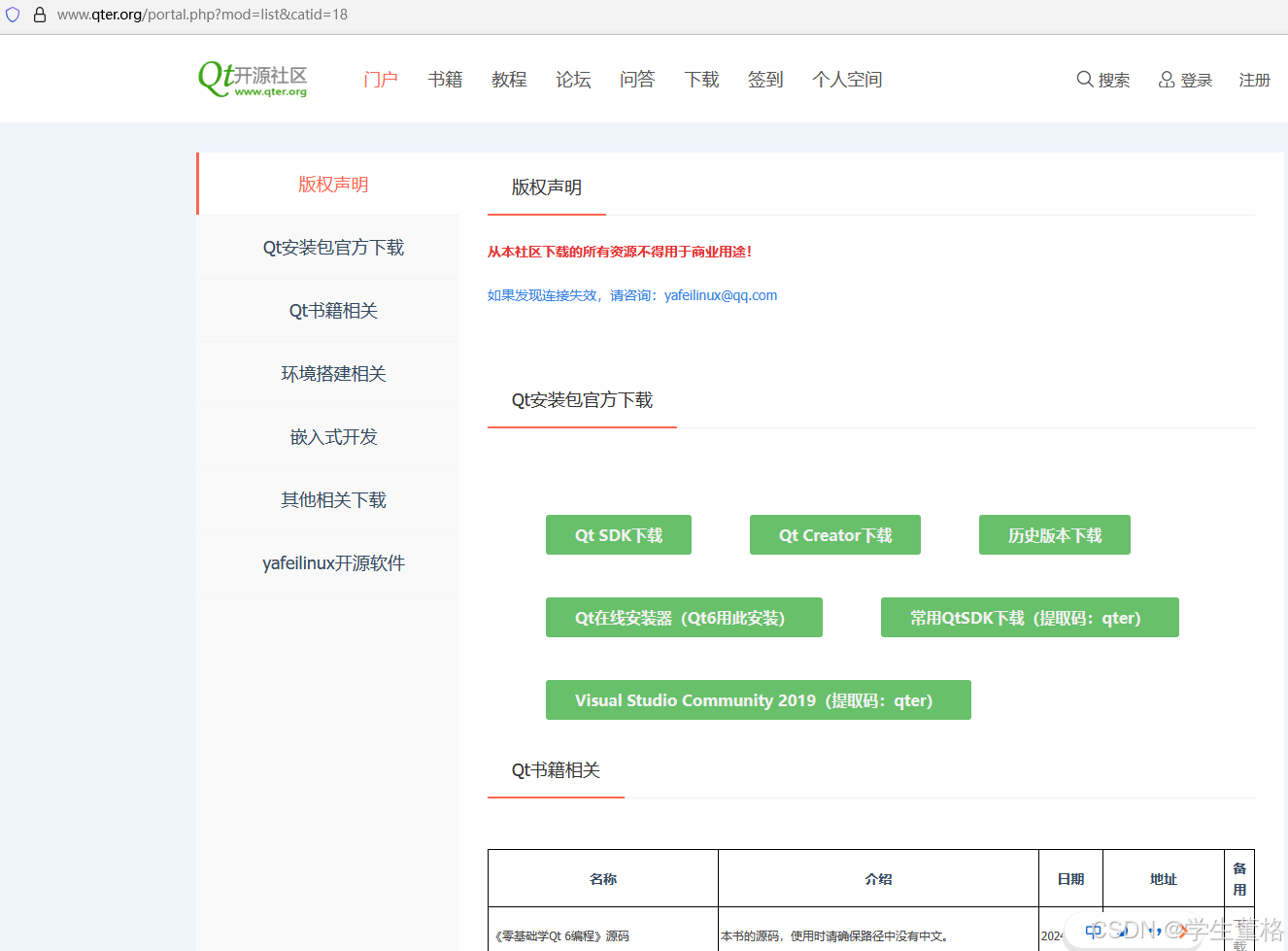
Task: Open the 门户 menu item
Action: (381, 80)
